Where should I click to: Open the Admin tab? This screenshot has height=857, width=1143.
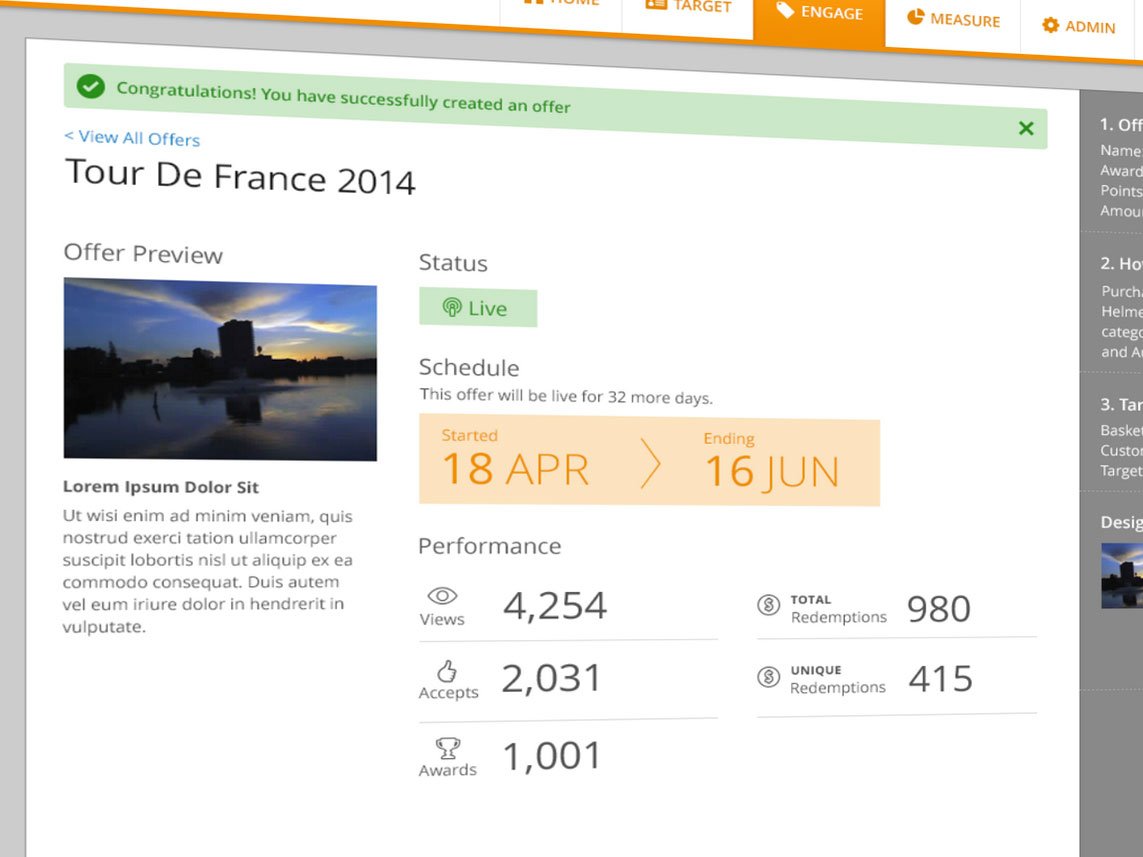[x=1079, y=26]
